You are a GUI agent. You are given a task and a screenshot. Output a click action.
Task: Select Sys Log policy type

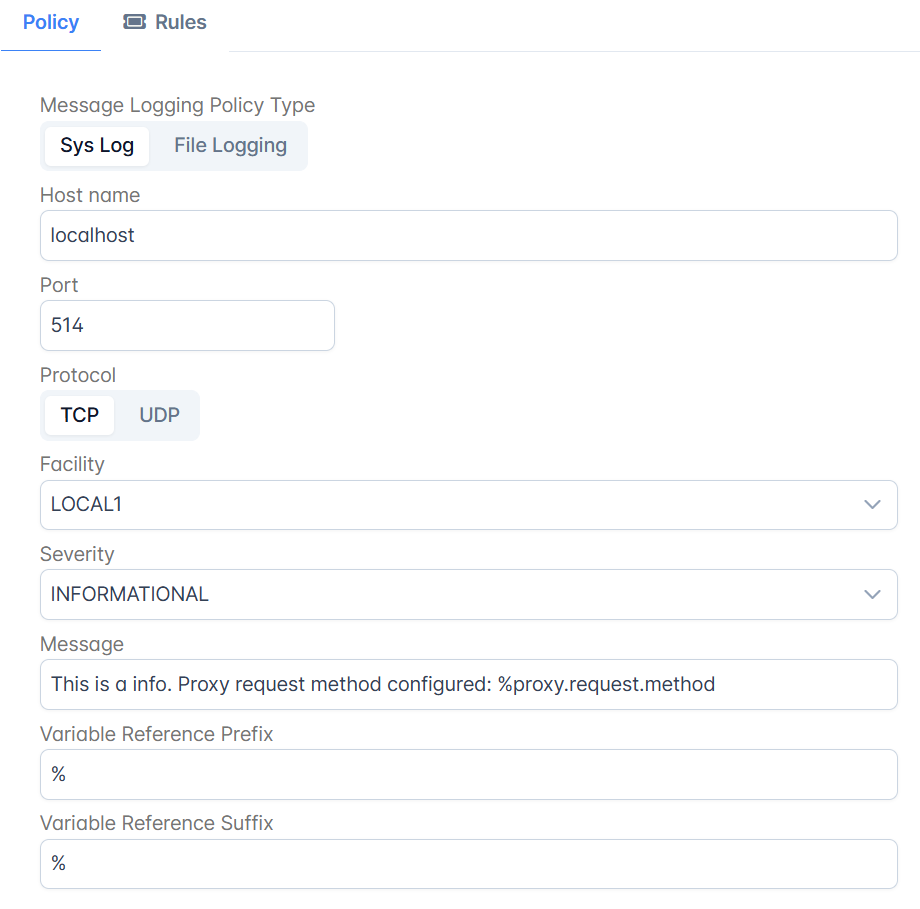click(x=97, y=146)
